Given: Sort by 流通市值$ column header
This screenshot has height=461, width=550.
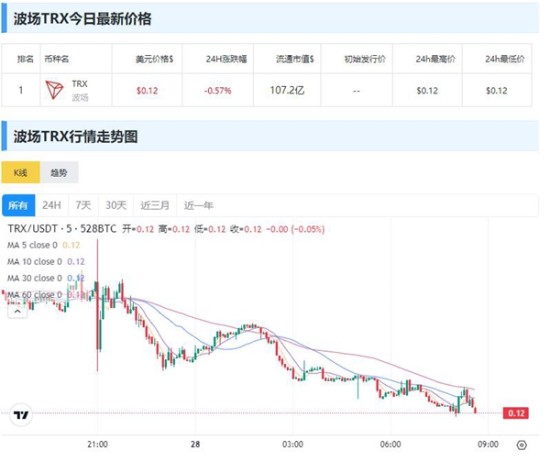Looking at the screenshot, I should [295, 59].
